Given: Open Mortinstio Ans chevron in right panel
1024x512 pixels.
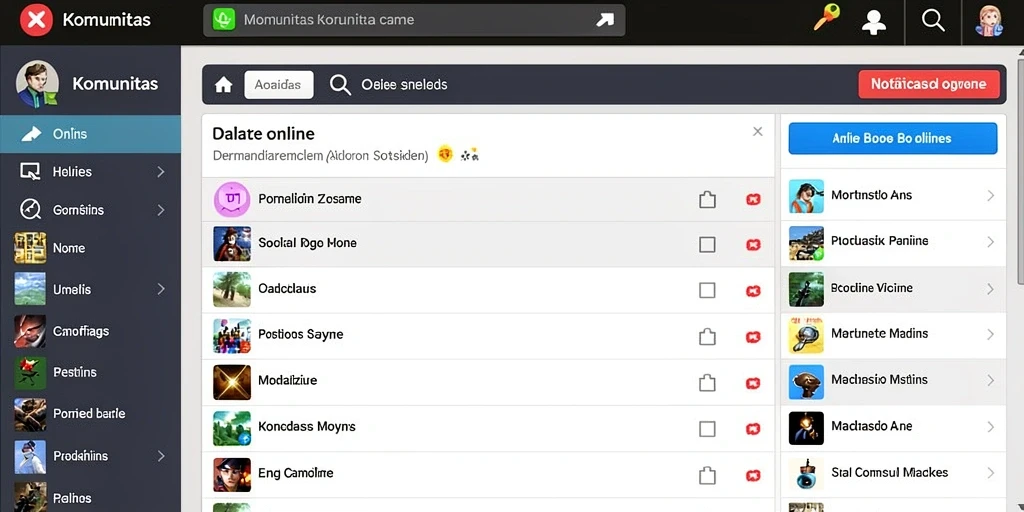Looking at the screenshot, I should tap(991, 195).
